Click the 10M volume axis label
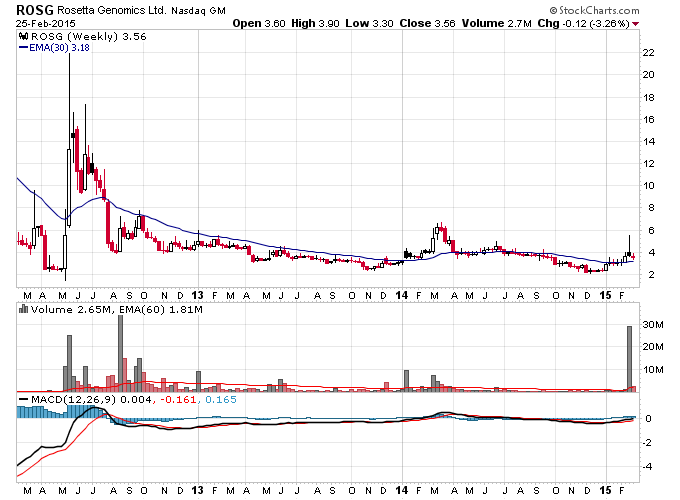The image size is (680, 500). click(x=653, y=369)
